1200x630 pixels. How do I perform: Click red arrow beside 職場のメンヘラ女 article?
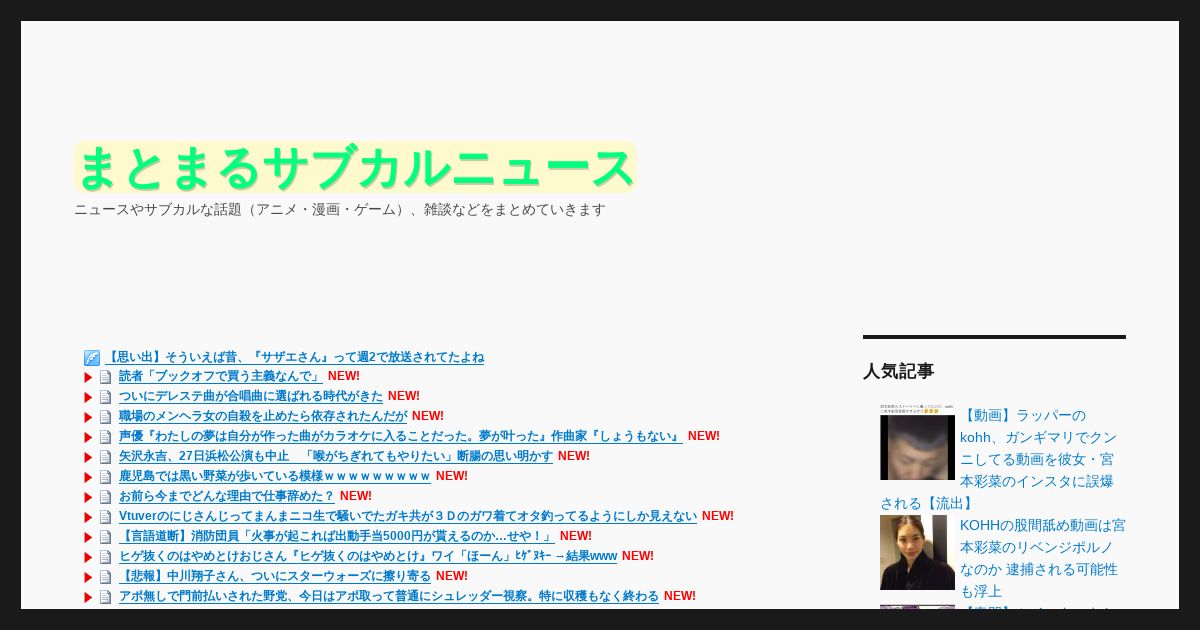click(x=88, y=417)
